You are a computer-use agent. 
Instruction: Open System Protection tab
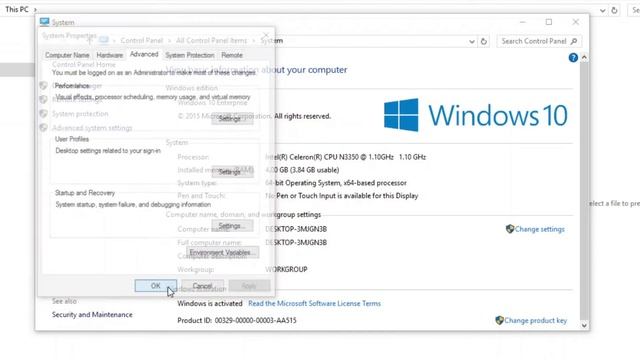(x=190, y=55)
